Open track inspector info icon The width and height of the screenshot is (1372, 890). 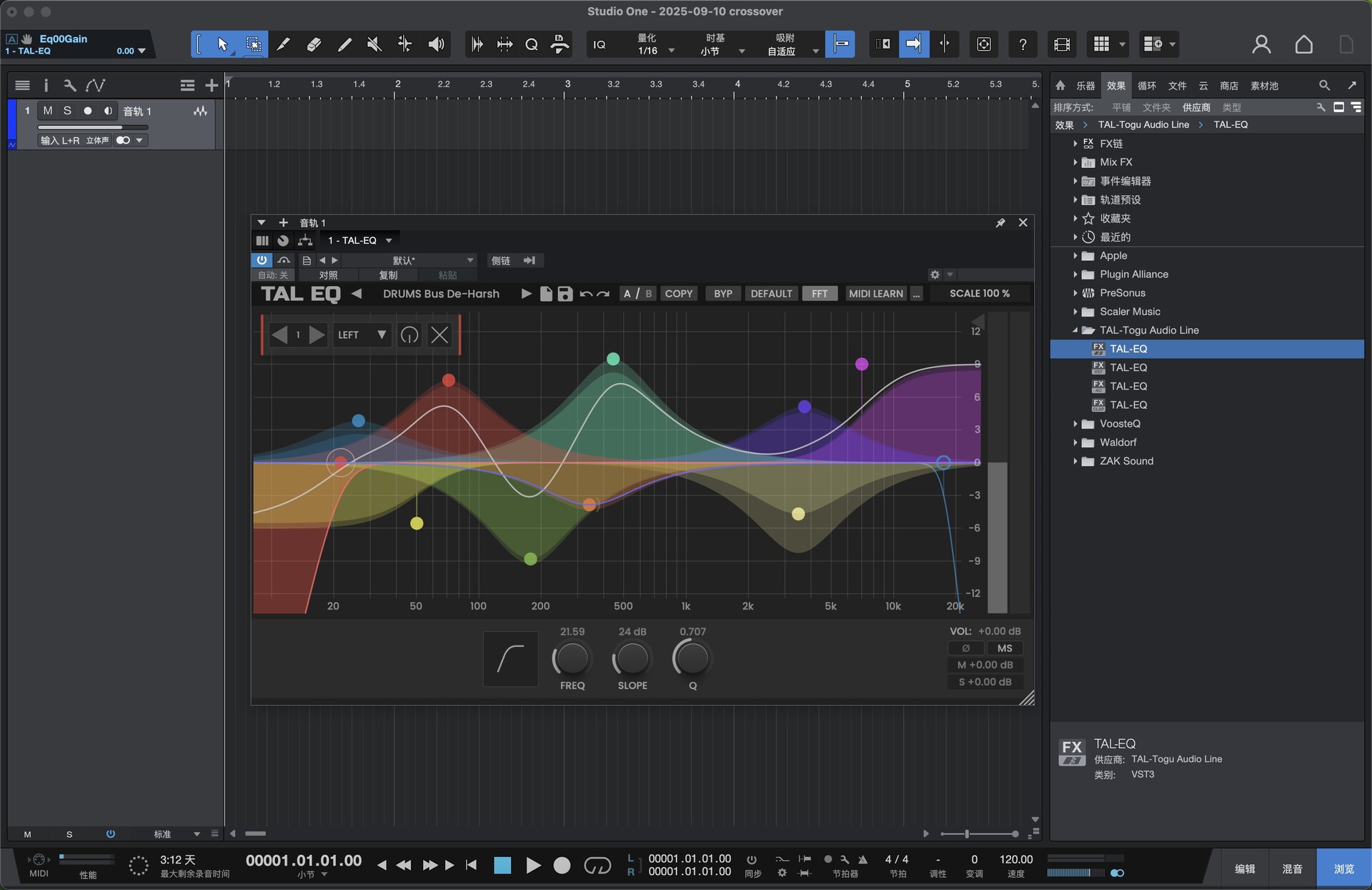[x=46, y=85]
